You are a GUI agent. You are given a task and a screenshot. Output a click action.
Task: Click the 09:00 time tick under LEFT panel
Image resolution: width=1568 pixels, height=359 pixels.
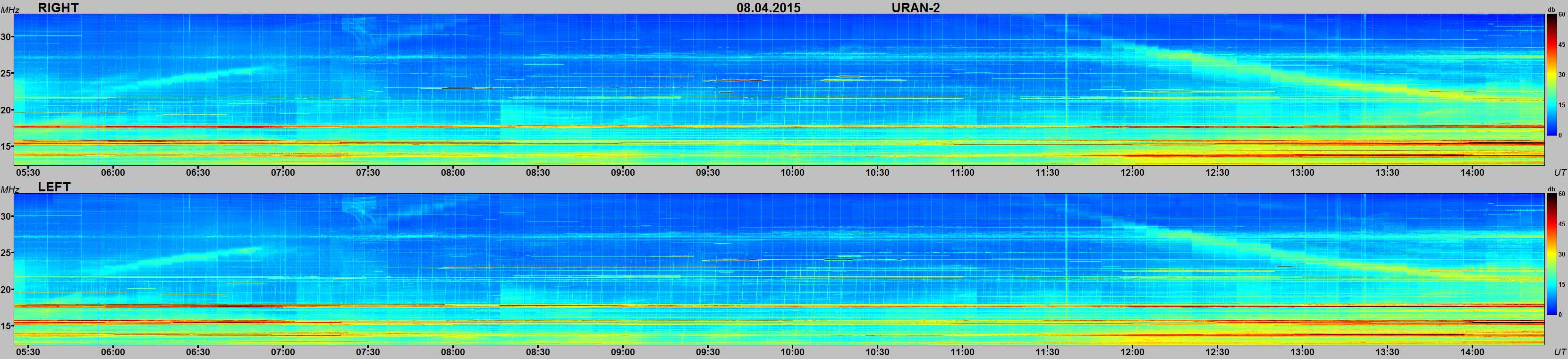coord(623,352)
